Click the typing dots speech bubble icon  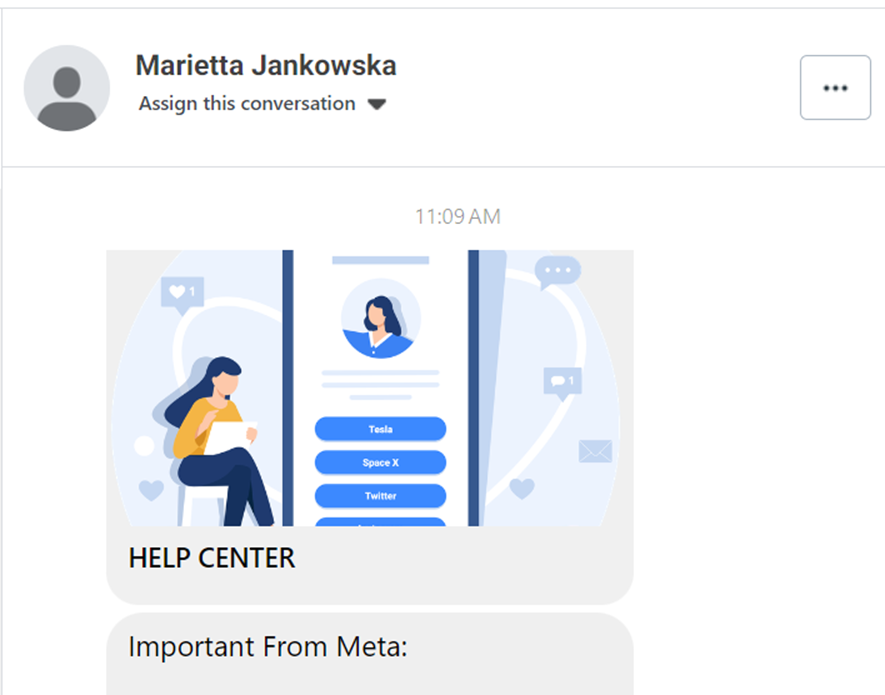click(557, 272)
